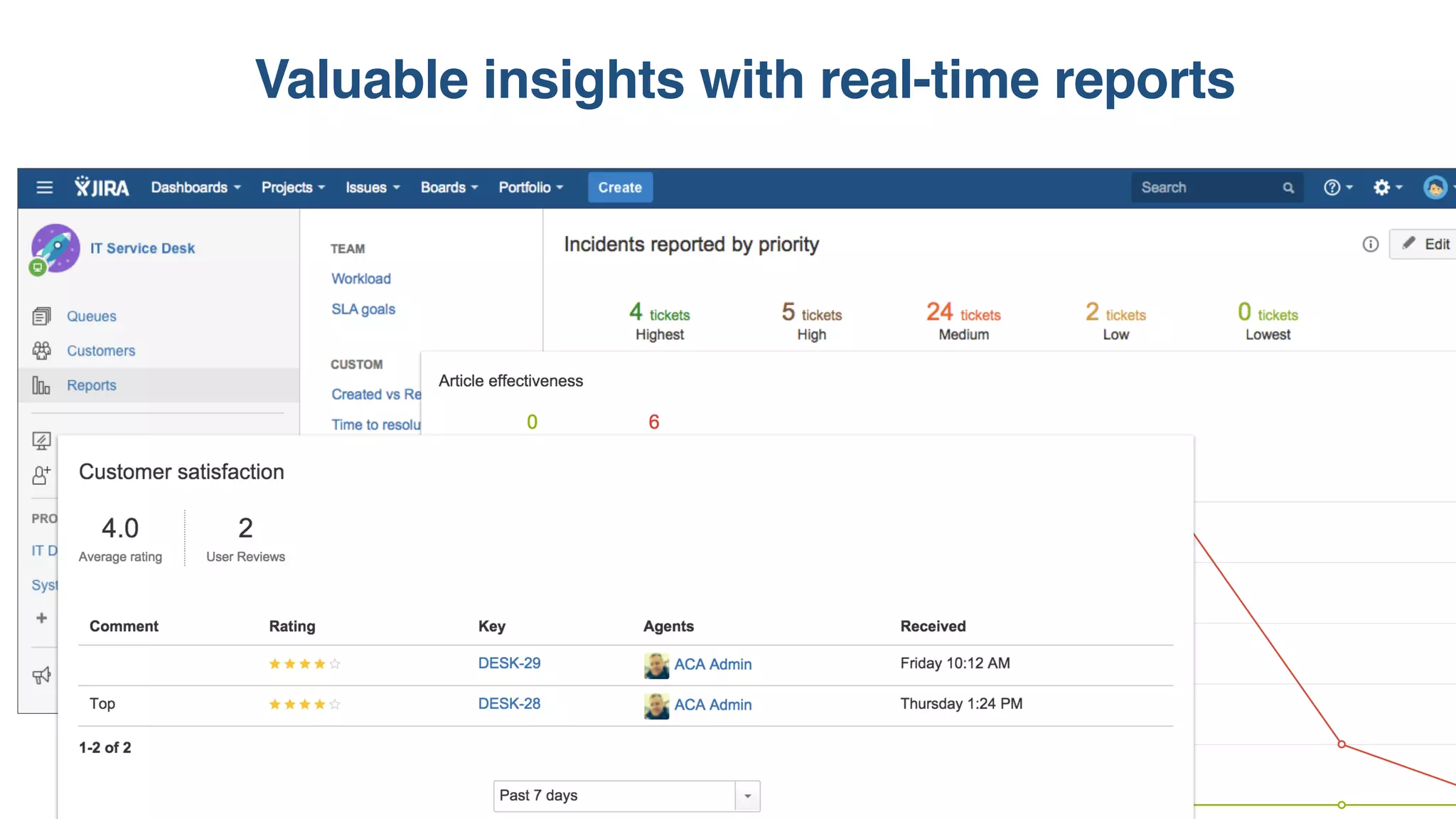
Task: Click the 2 User Reviews value
Action: point(245,528)
